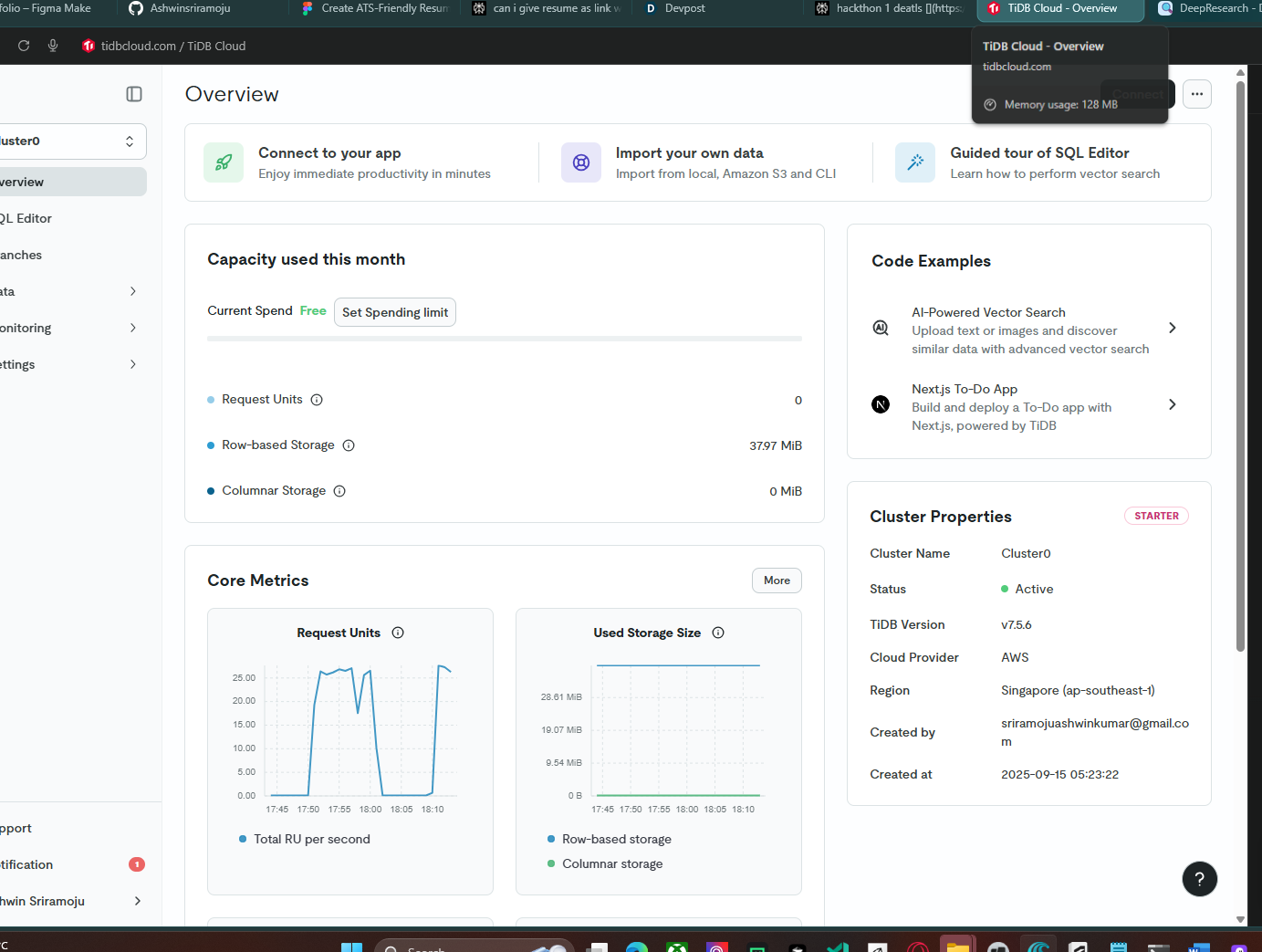Open Support in the sidebar
1262x952 pixels.
[71, 828]
